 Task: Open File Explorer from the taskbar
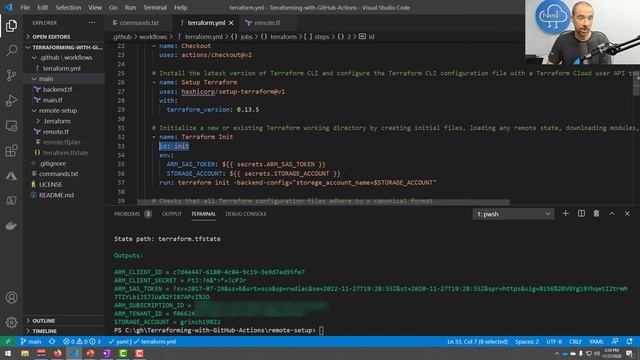[x=25, y=353]
